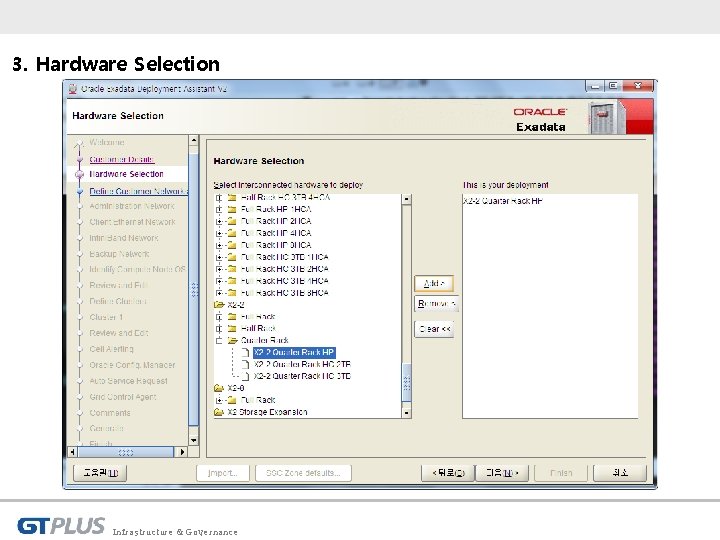Expand the Full Rack HC 3TB 4HCA node

pos(219,281)
